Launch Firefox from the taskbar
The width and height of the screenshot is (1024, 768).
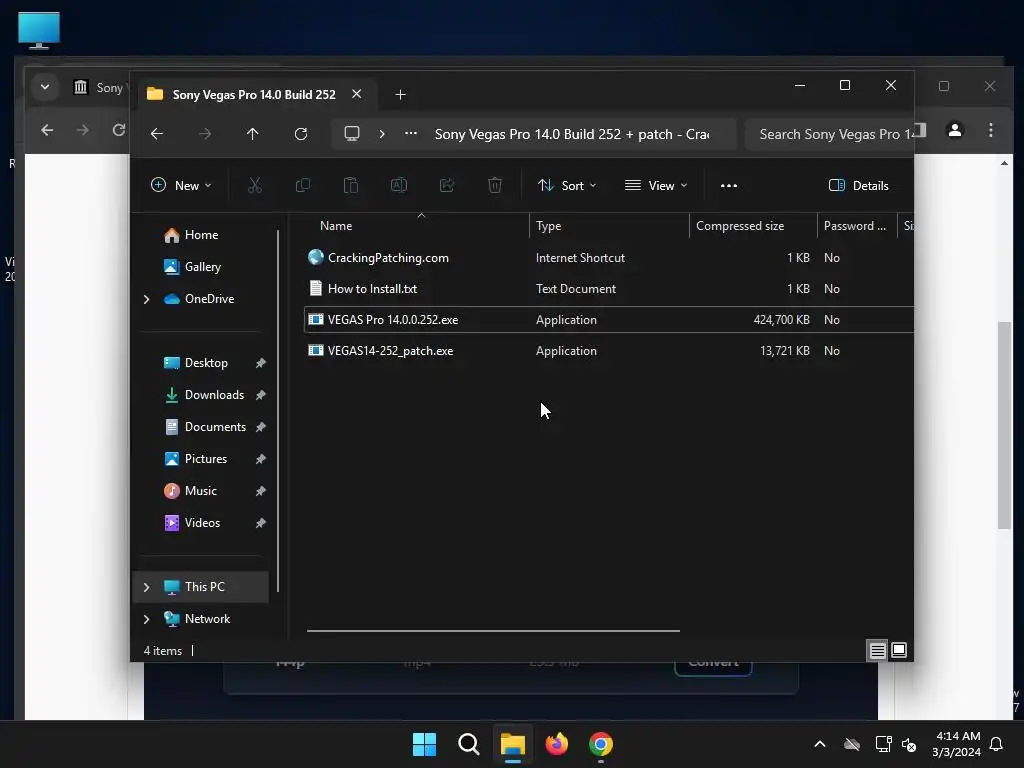(556, 744)
